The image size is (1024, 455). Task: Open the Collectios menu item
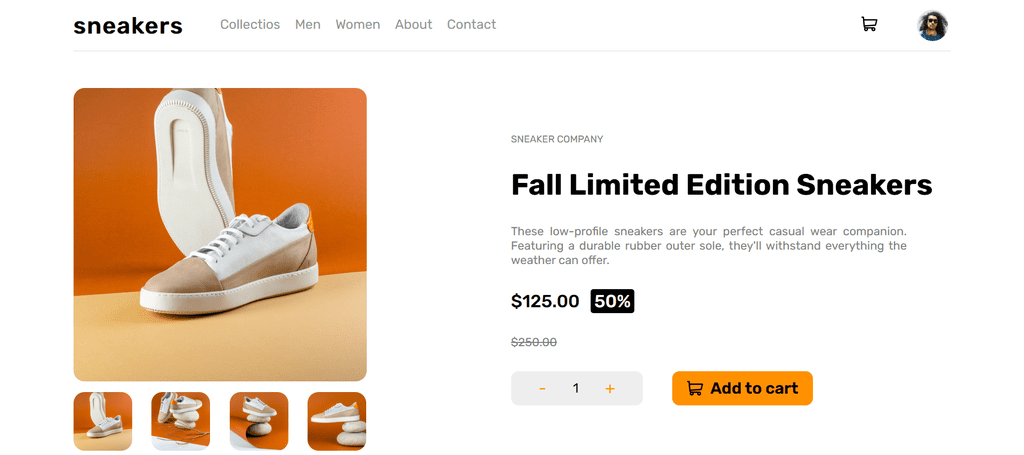pyautogui.click(x=249, y=24)
